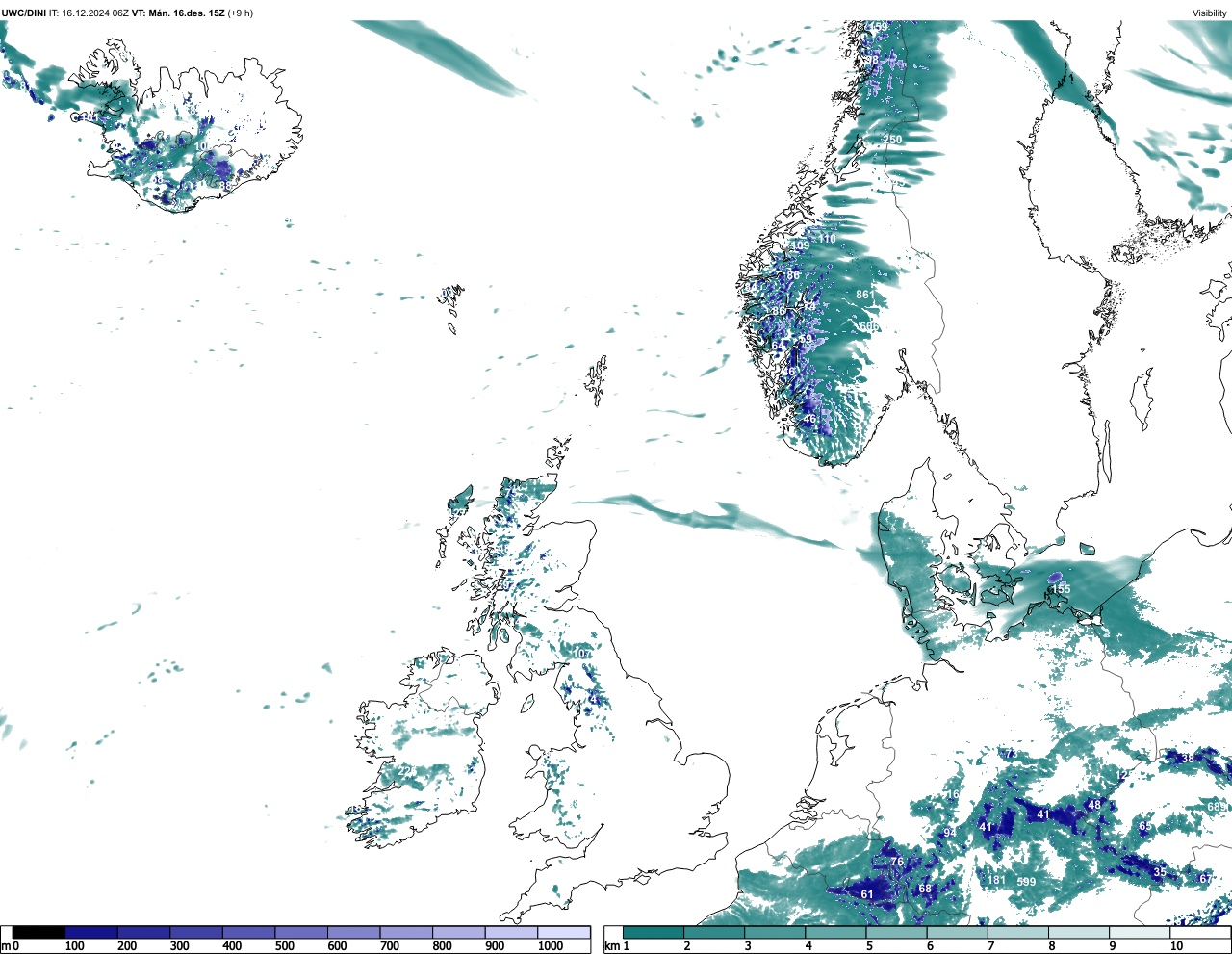1232x954 pixels.
Task: Click the "689" visibility value on map
Action: click(1218, 807)
